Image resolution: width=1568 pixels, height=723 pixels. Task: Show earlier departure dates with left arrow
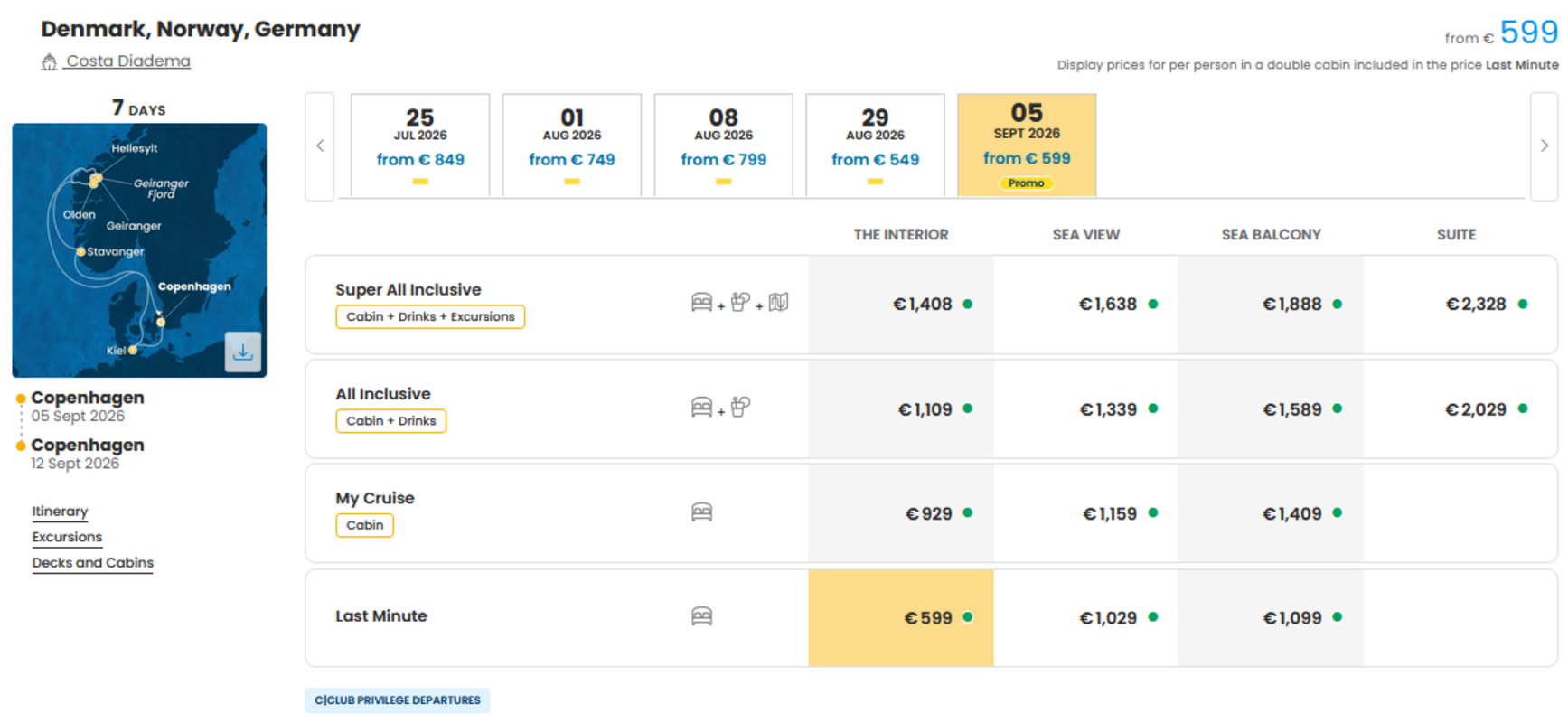(320, 146)
